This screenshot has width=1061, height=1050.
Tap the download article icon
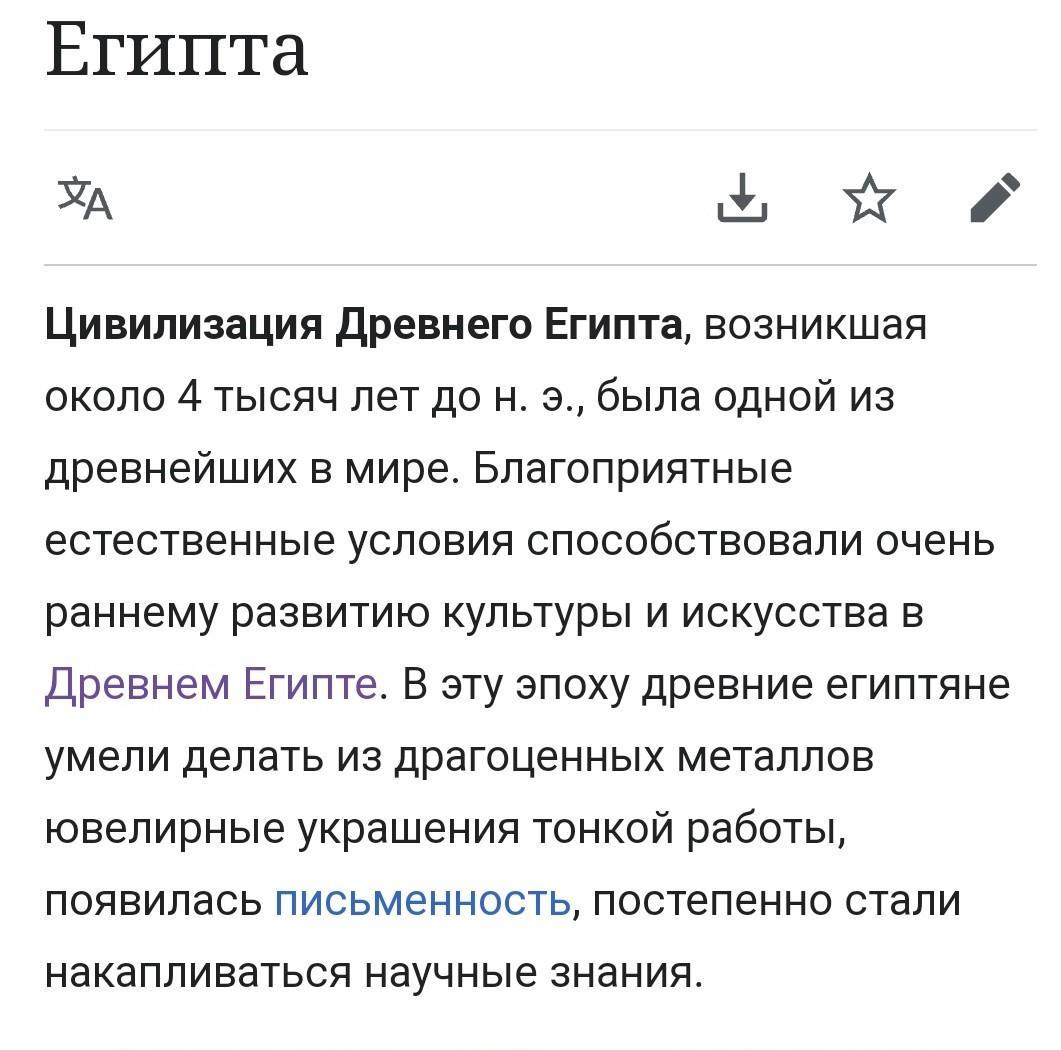click(x=742, y=198)
